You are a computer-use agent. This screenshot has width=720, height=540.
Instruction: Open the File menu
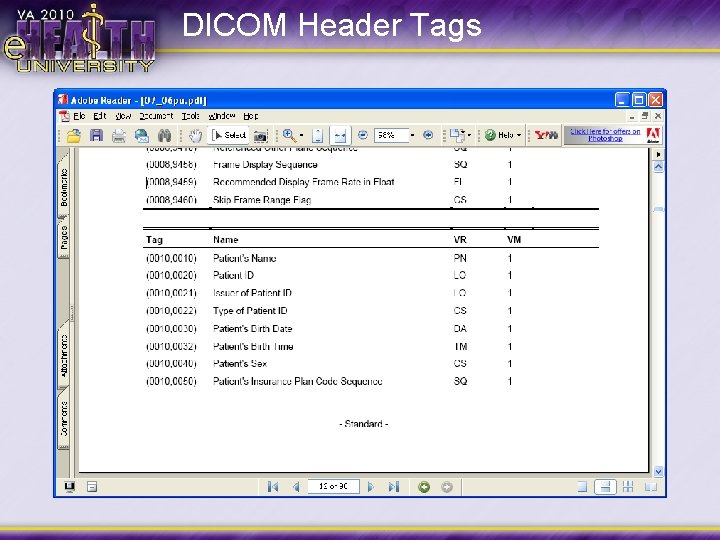[79, 116]
